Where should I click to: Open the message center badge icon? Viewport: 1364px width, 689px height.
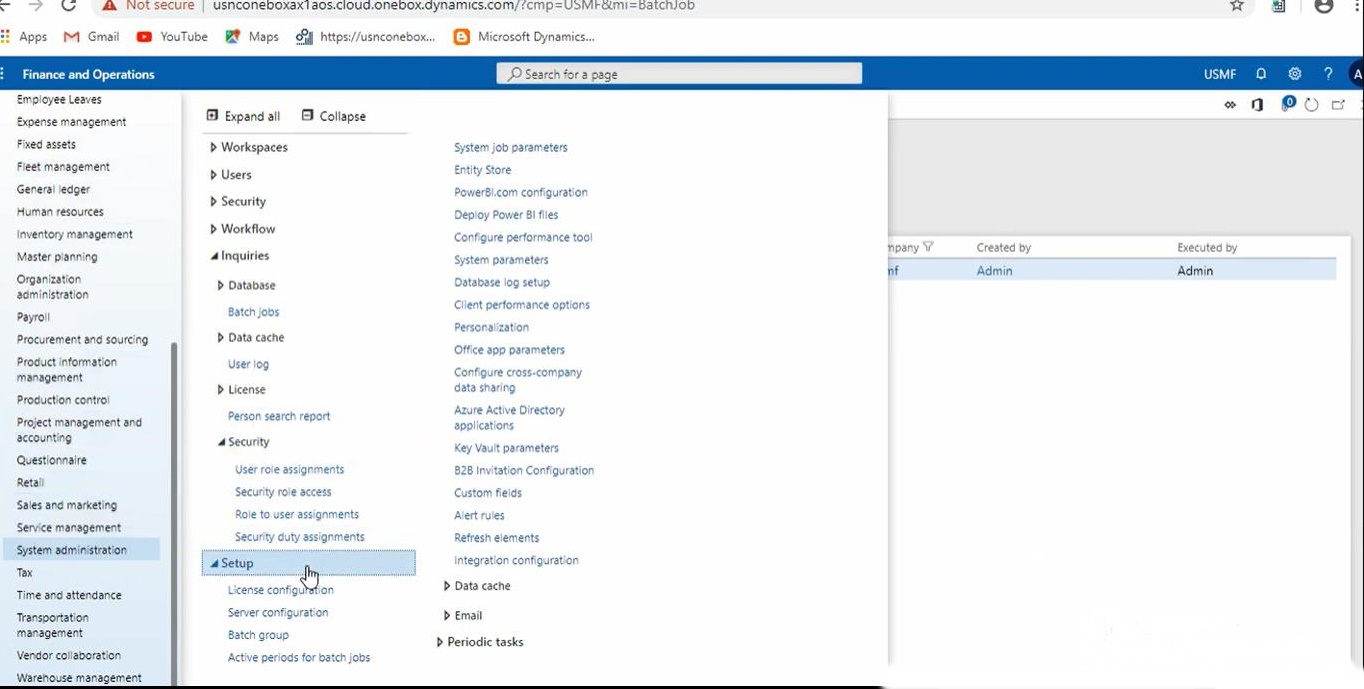point(1288,104)
